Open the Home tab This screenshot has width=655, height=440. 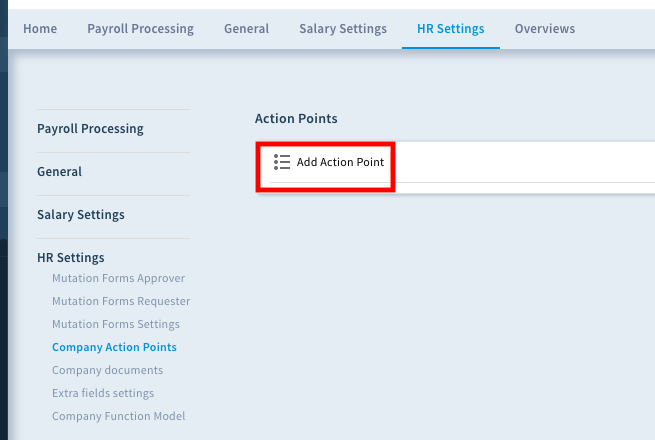pos(40,28)
